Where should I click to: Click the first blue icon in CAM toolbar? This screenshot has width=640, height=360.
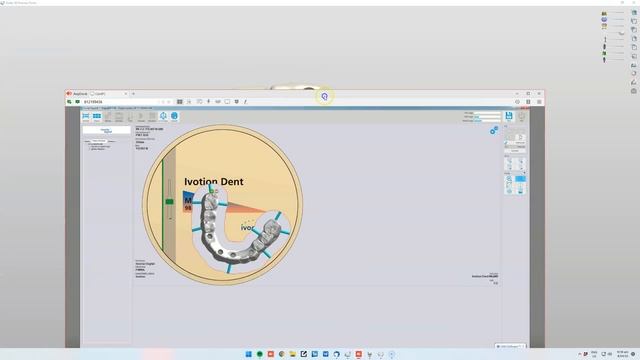coord(86,116)
